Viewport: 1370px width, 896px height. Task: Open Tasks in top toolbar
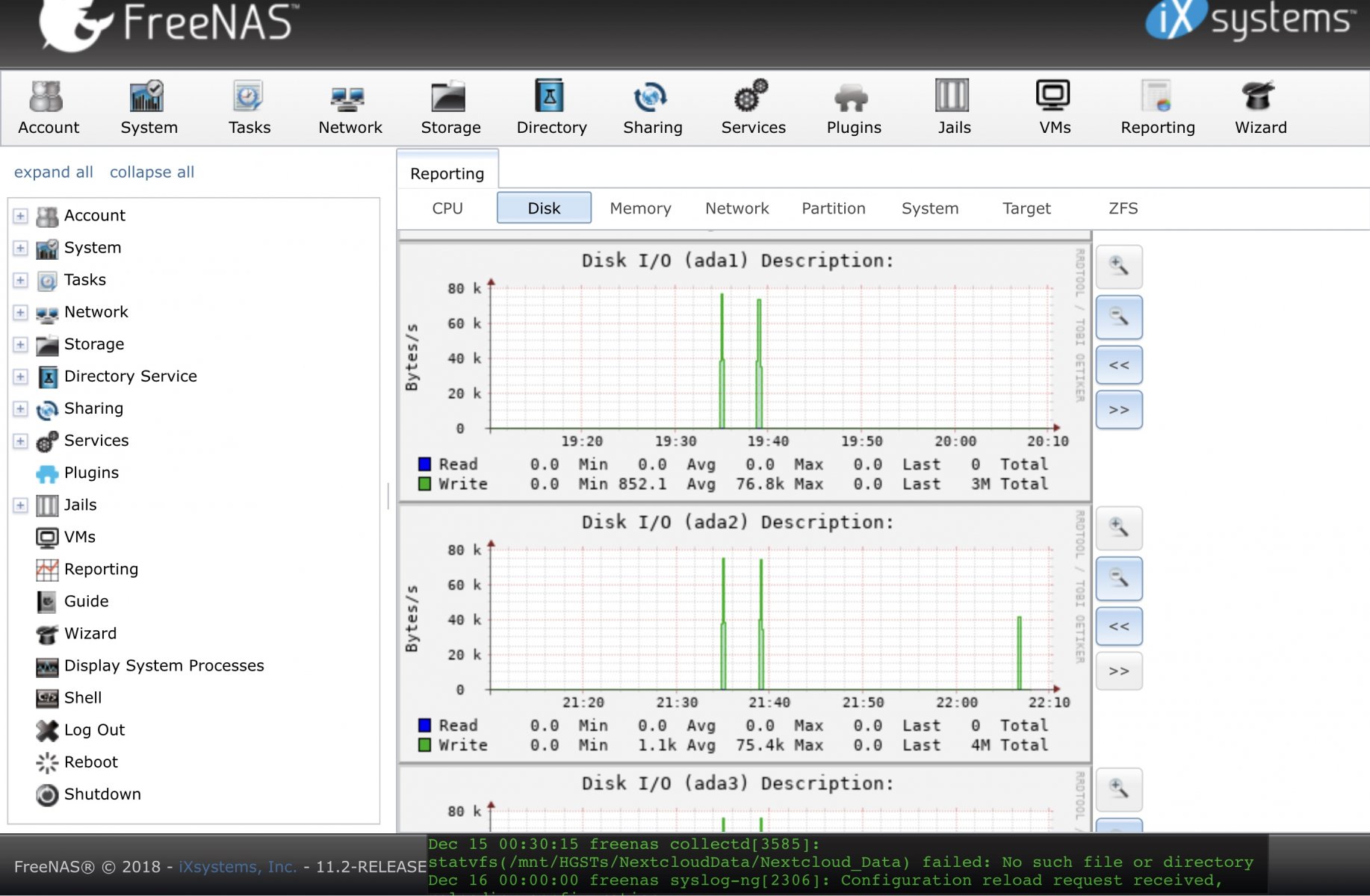[249, 108]
